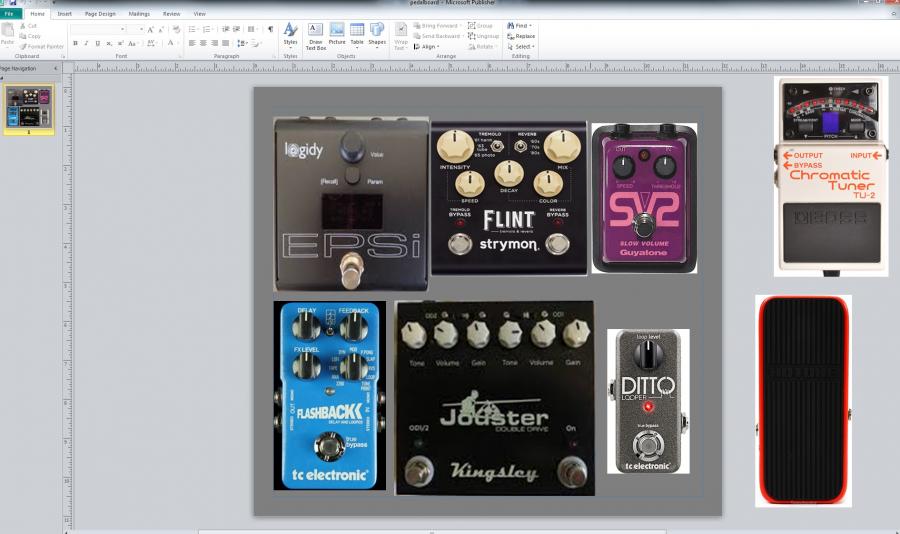Viewport: 900px width, 534px height.
Task: Collapse the Page Navigation pane
Action: tap(56, 68)
